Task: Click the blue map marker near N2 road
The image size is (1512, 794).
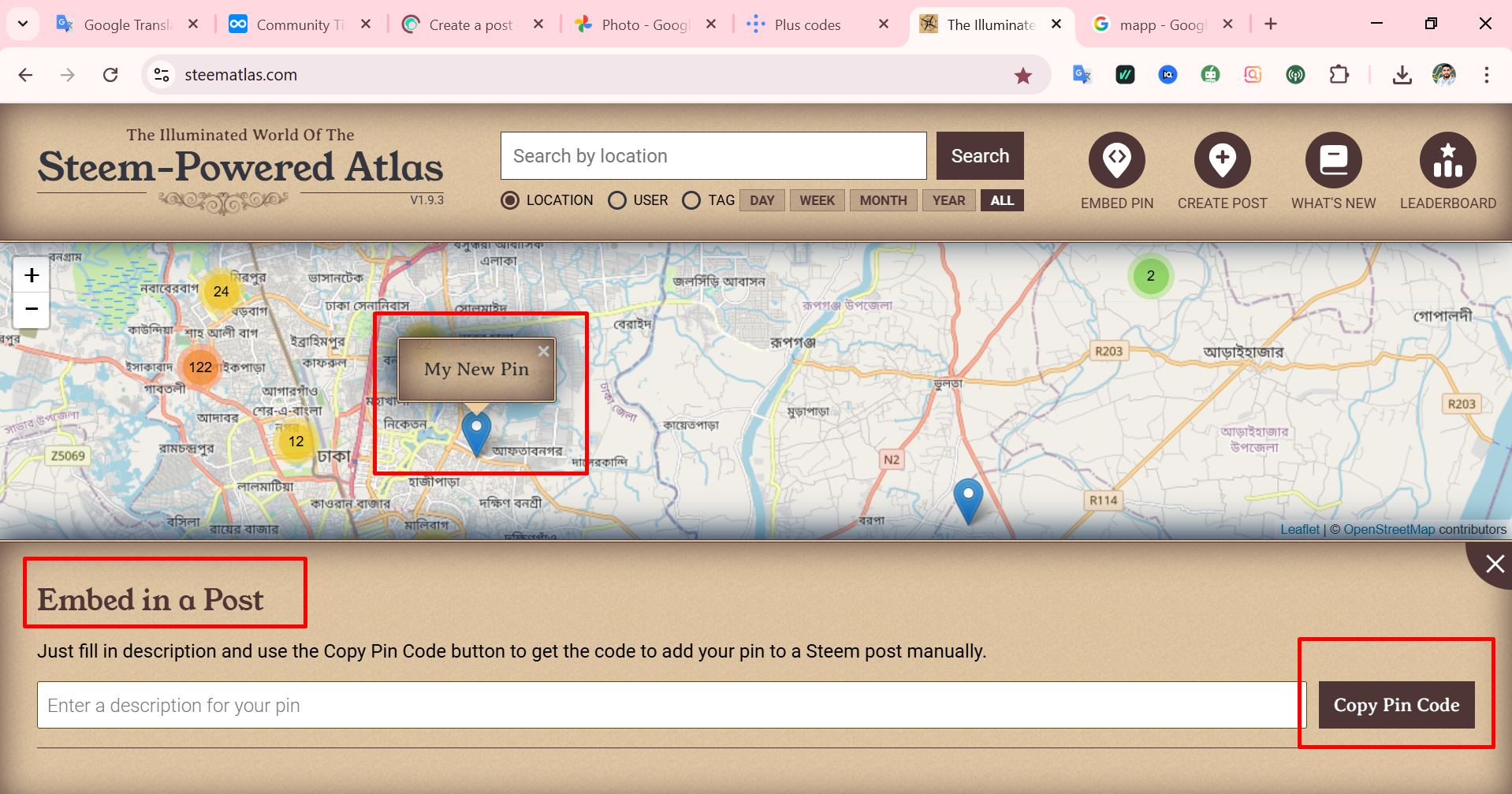Action: pyautogui.click(x=968, y=501)
